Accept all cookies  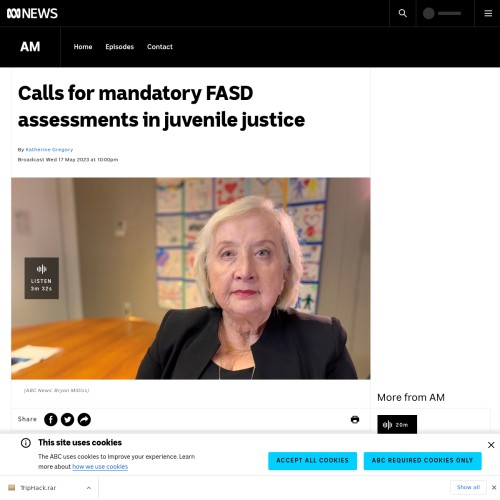point(312,461)
